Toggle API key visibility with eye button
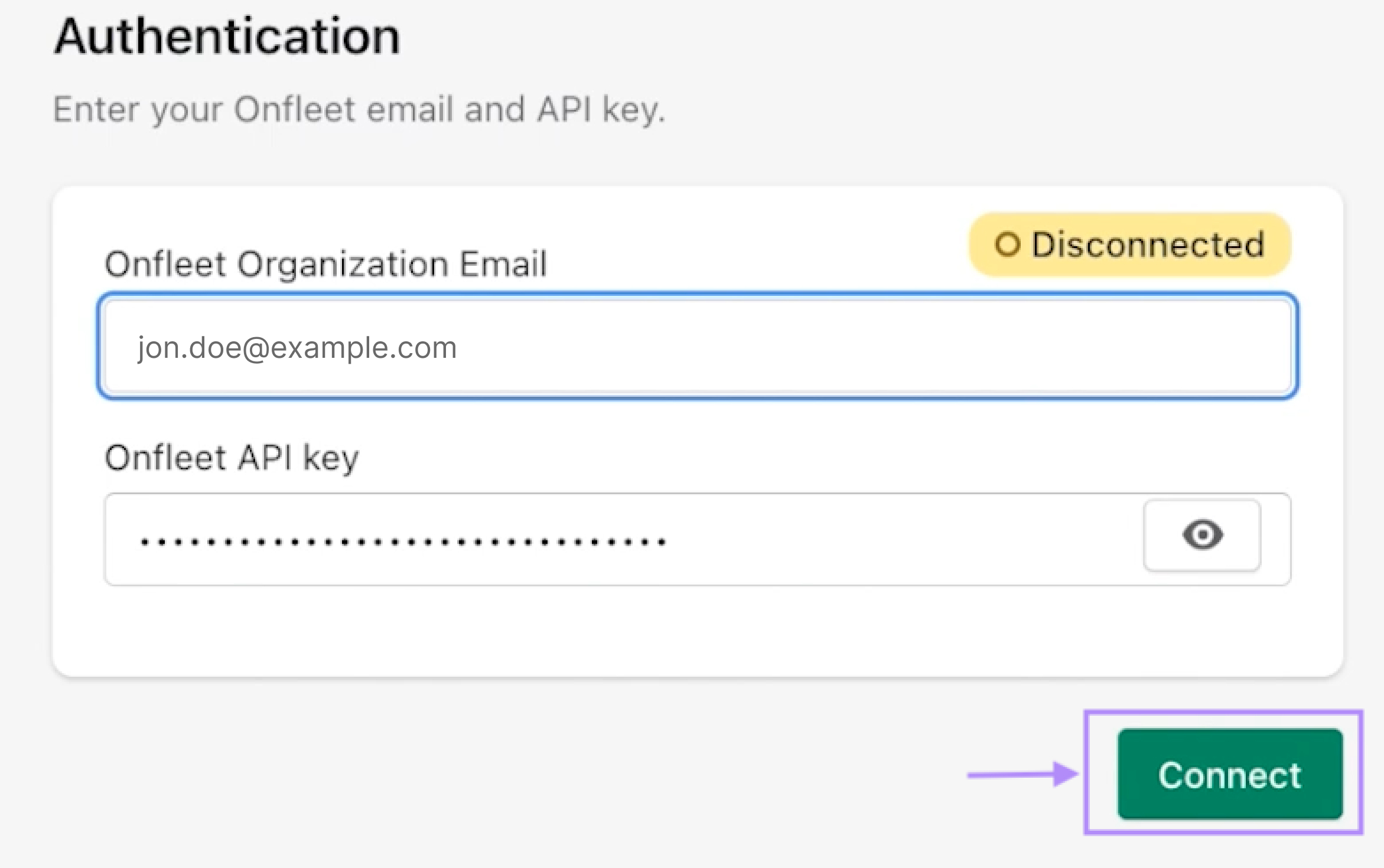Image resolution: width=1384 pixels, height=868 pixels. [x=1203, y=535]
